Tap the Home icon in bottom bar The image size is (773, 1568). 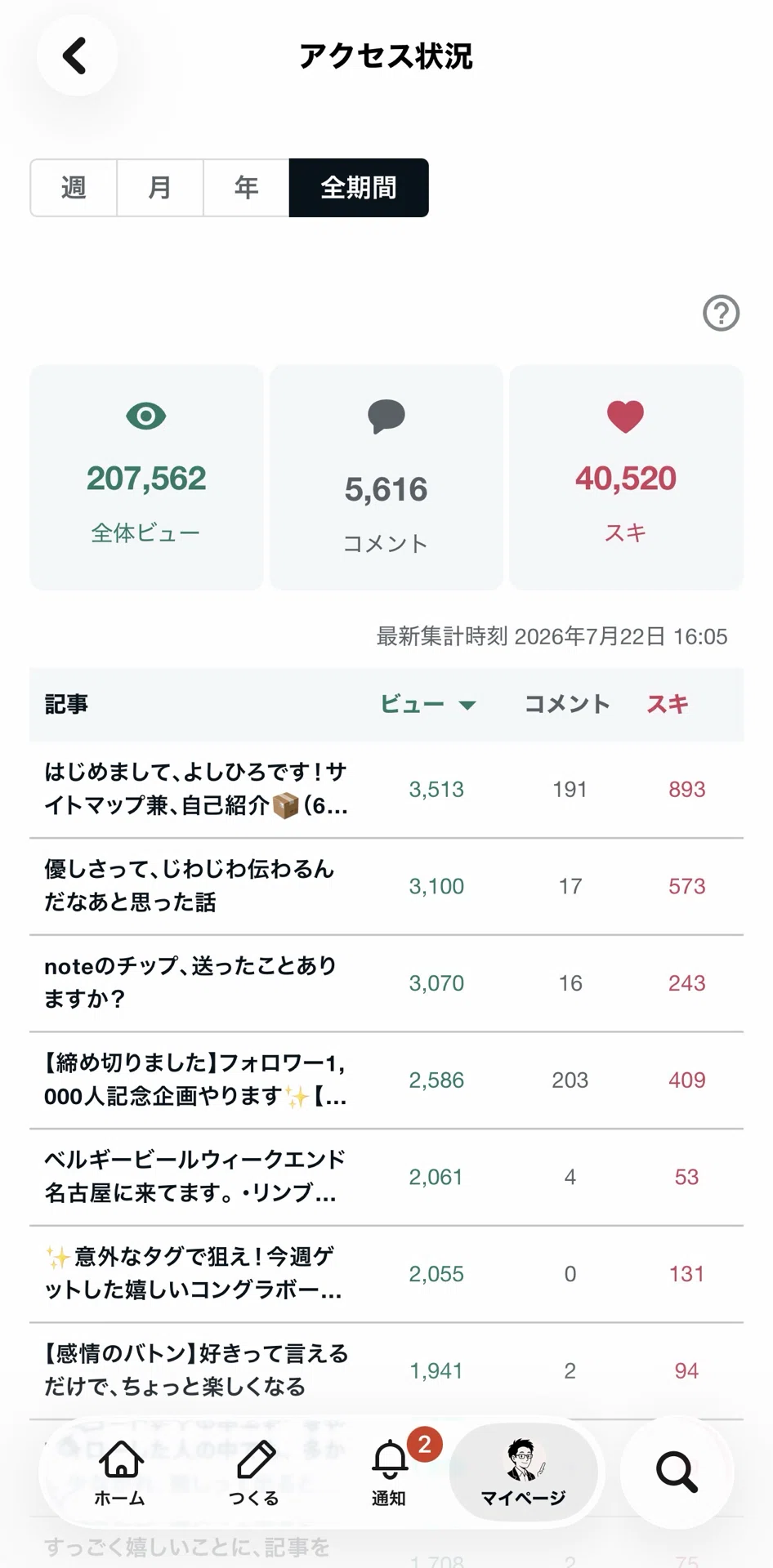pos(120,1472)
